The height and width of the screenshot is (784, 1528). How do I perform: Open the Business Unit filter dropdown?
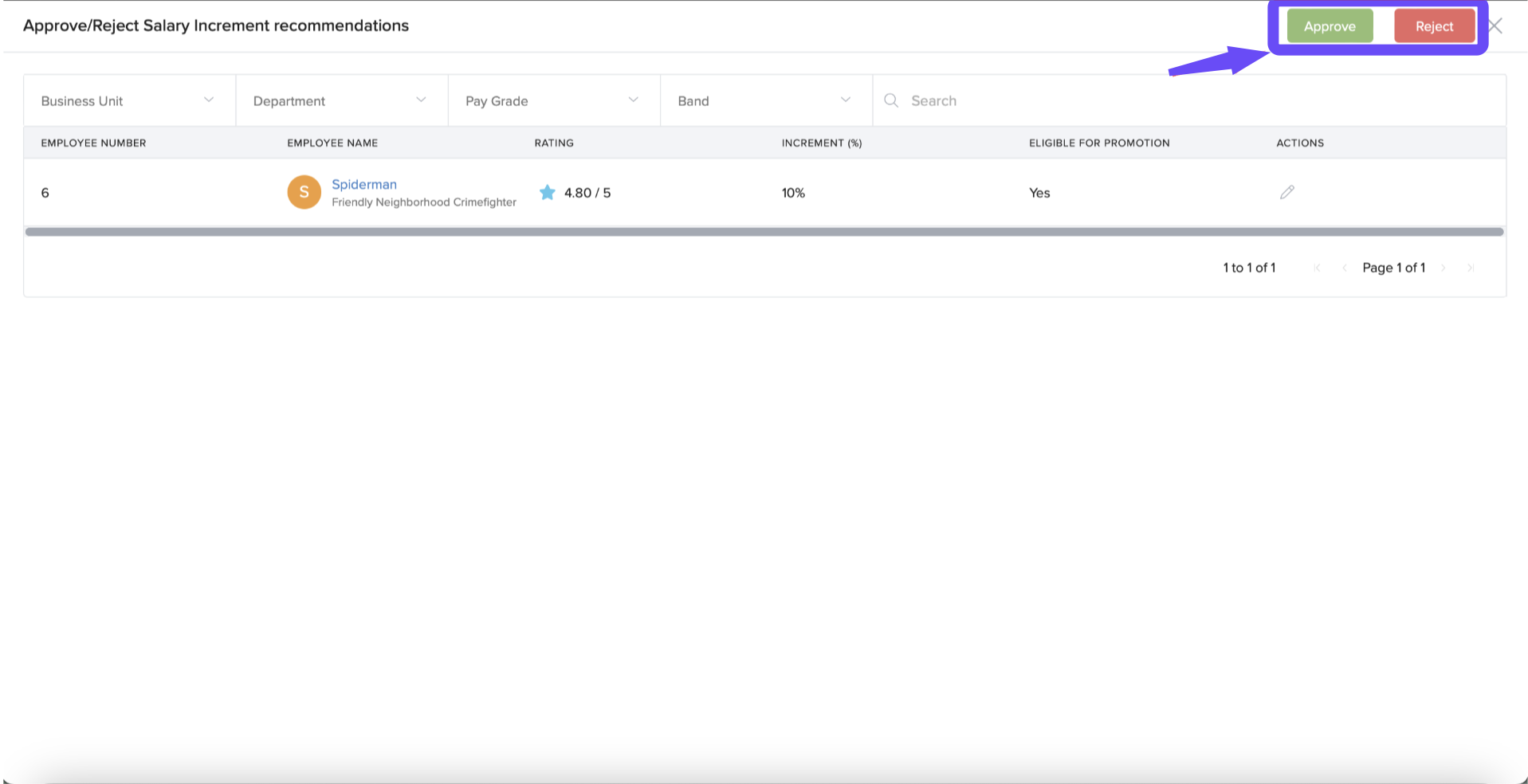click(129, 101)
